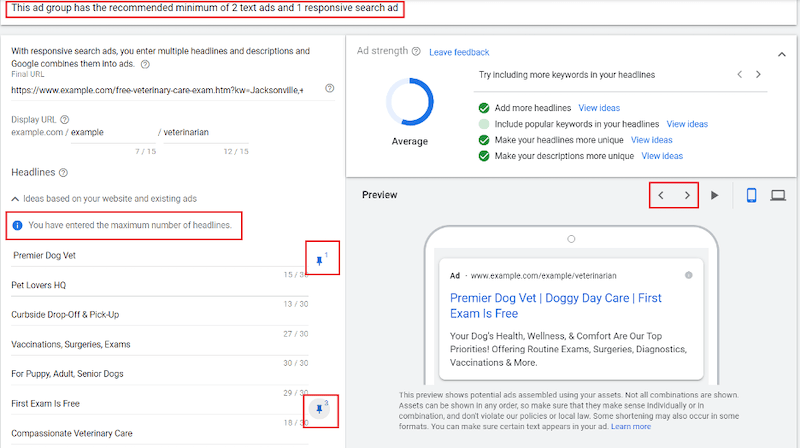Screen dimensions: 800x448
Task: Edit the 'veterinarian' display URL path field
Action: 206,133
